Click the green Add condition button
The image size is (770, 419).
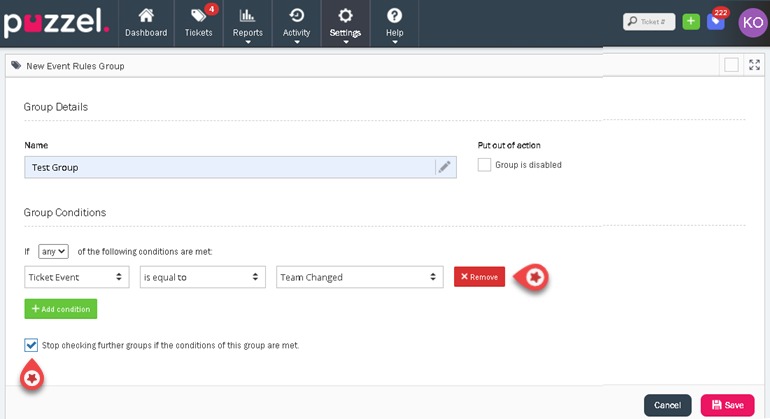tap(61, 309)
